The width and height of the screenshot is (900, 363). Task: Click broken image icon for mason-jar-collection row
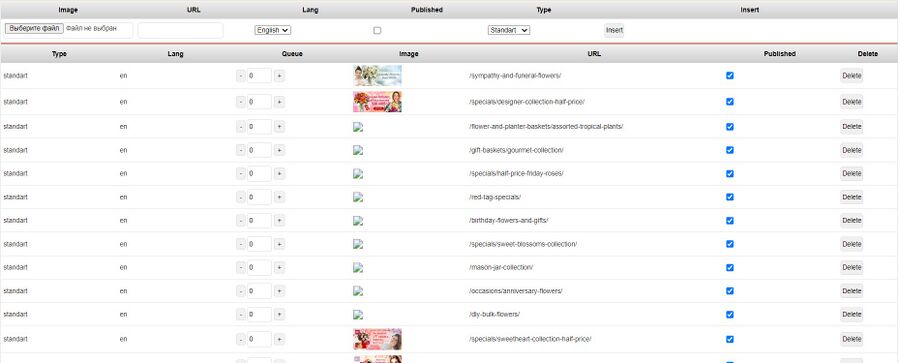[x=358, y=267]
